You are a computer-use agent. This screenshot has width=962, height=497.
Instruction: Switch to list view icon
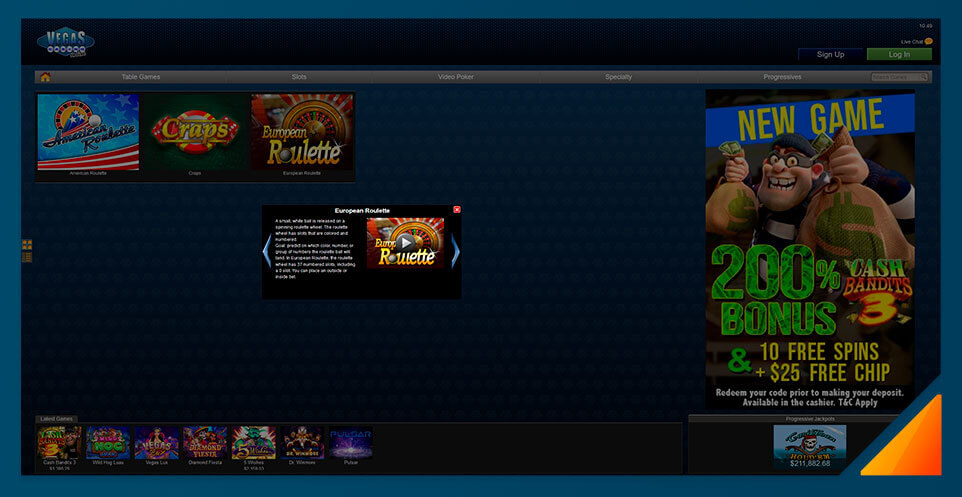27,257
